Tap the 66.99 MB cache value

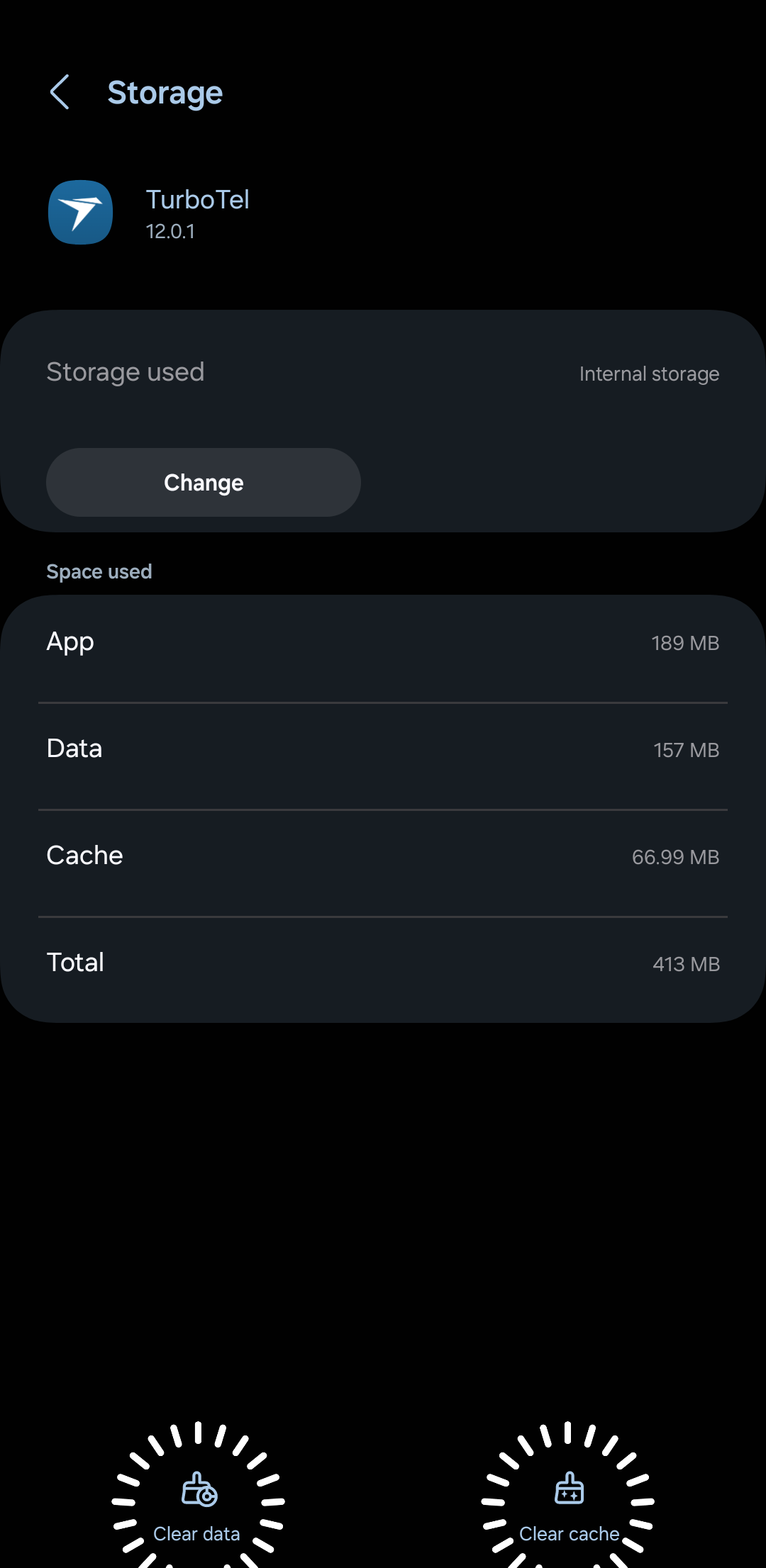pyautogui.click(x=675, y=857)
